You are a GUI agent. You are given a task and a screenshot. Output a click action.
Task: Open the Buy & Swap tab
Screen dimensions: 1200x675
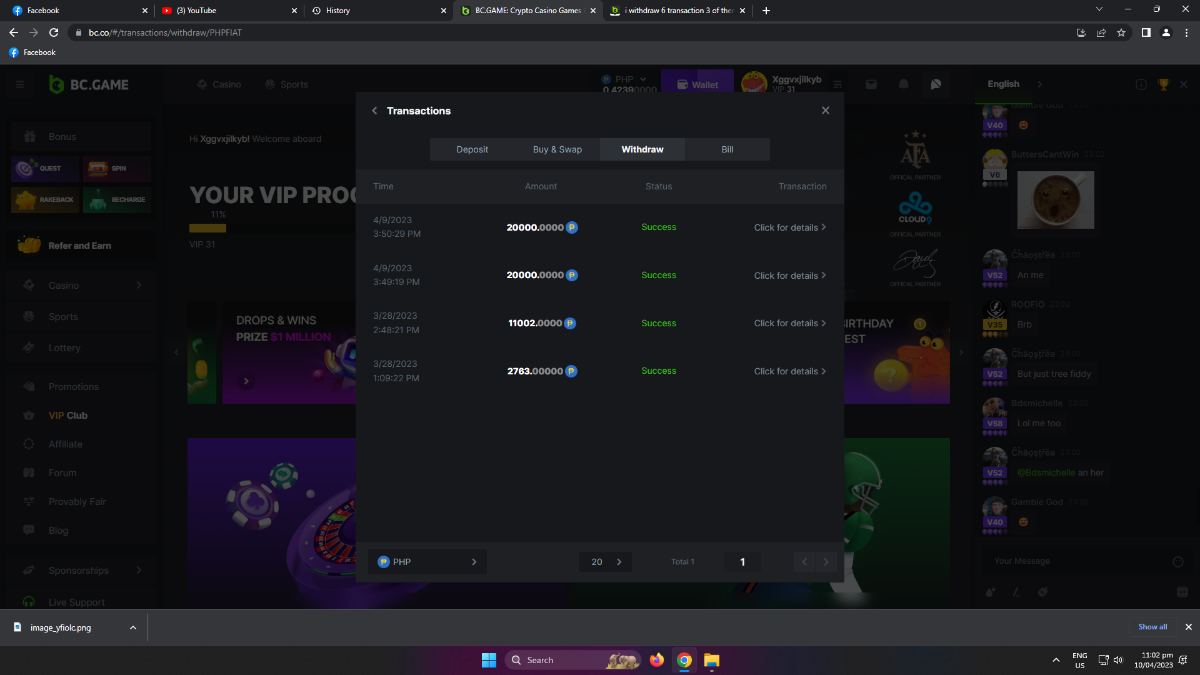click(x=557, y=149)
